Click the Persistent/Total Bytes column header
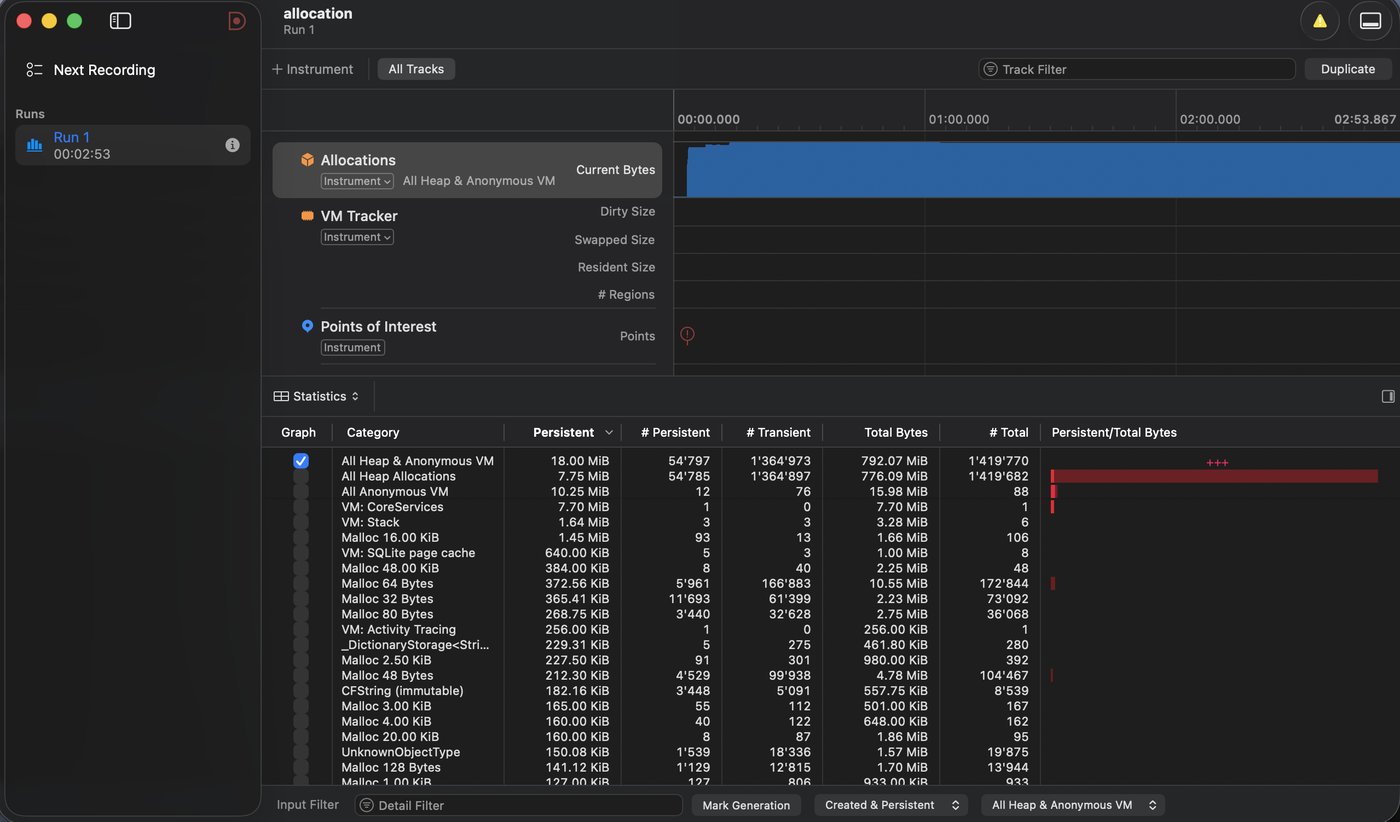This screenshot has height=822, width=1400. pyautogui.click(x=1114, y=433)
